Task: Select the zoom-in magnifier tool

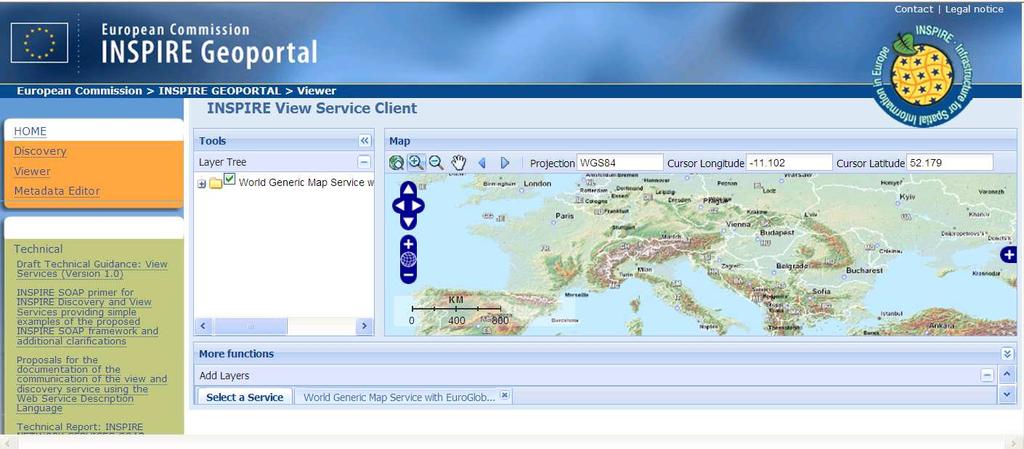Action: pos(416,163)
